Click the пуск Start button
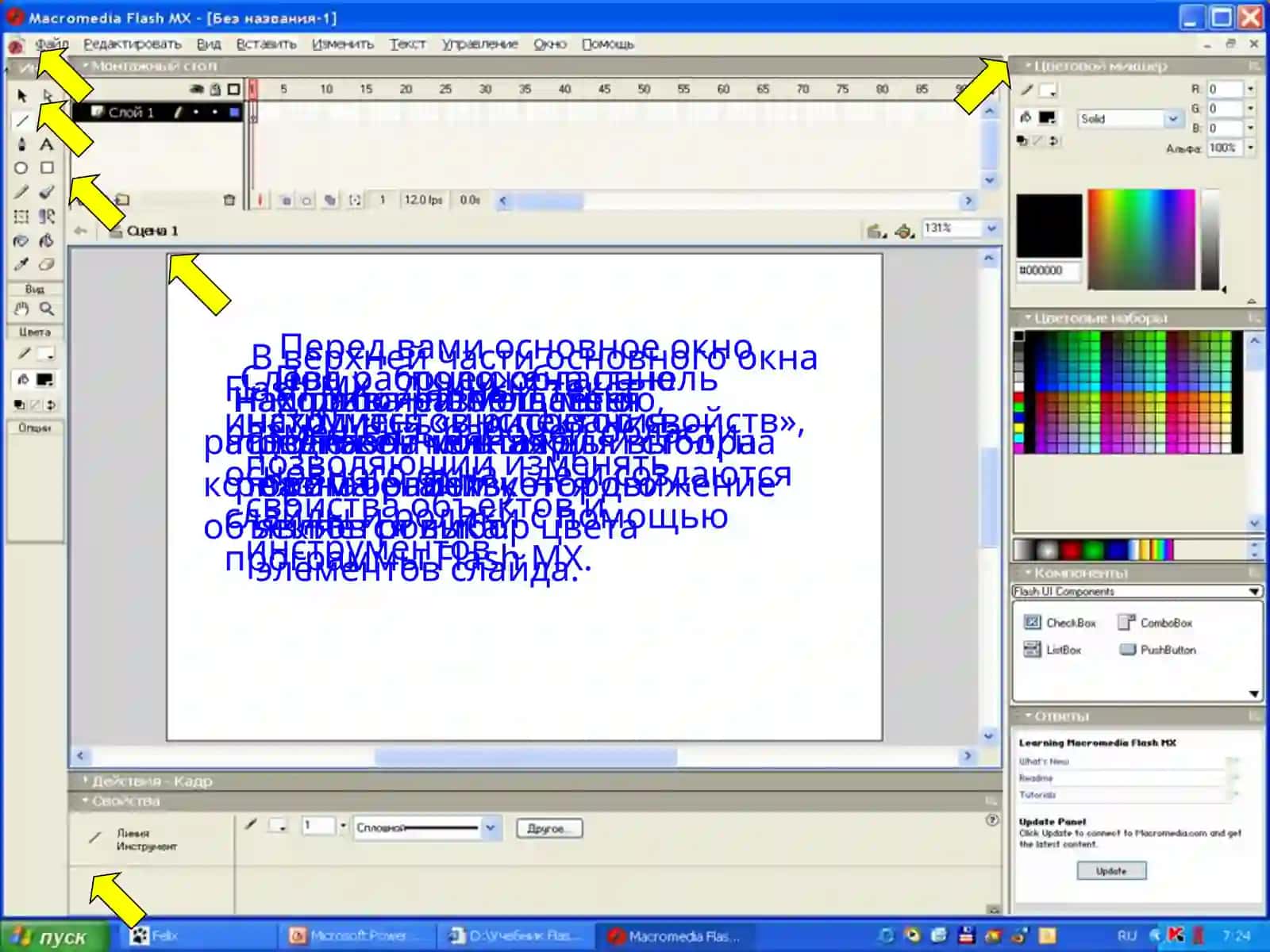Screen dimensions: 1270x952 [x=55, y=936]
